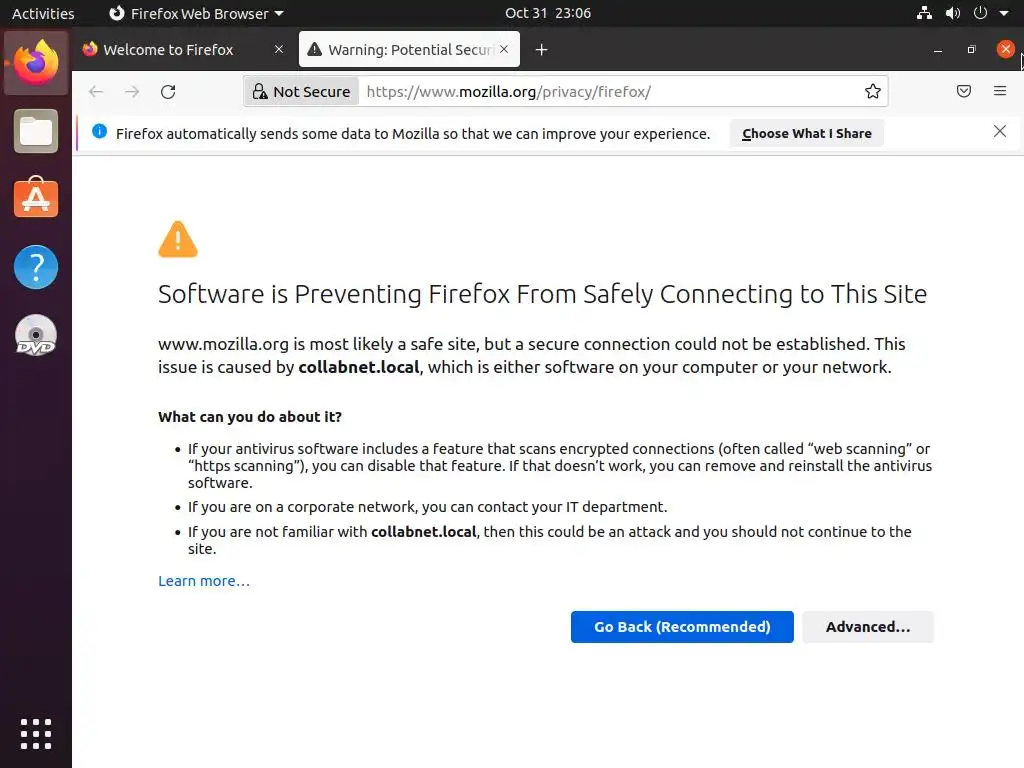
Task: Open the Pocket save icon
Action: 964,92
